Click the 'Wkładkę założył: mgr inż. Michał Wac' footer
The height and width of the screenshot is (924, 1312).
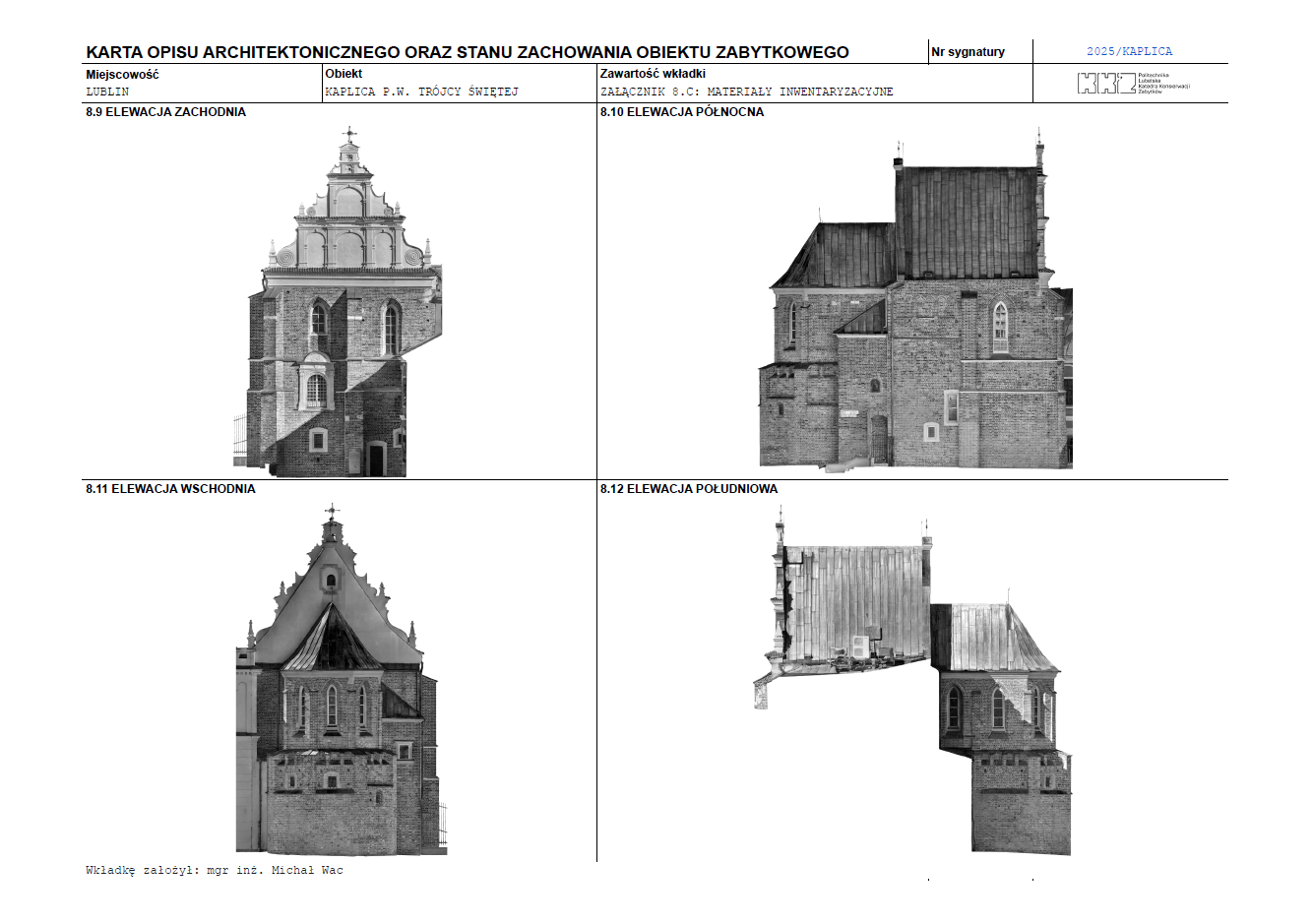click(x=215, y=871)
